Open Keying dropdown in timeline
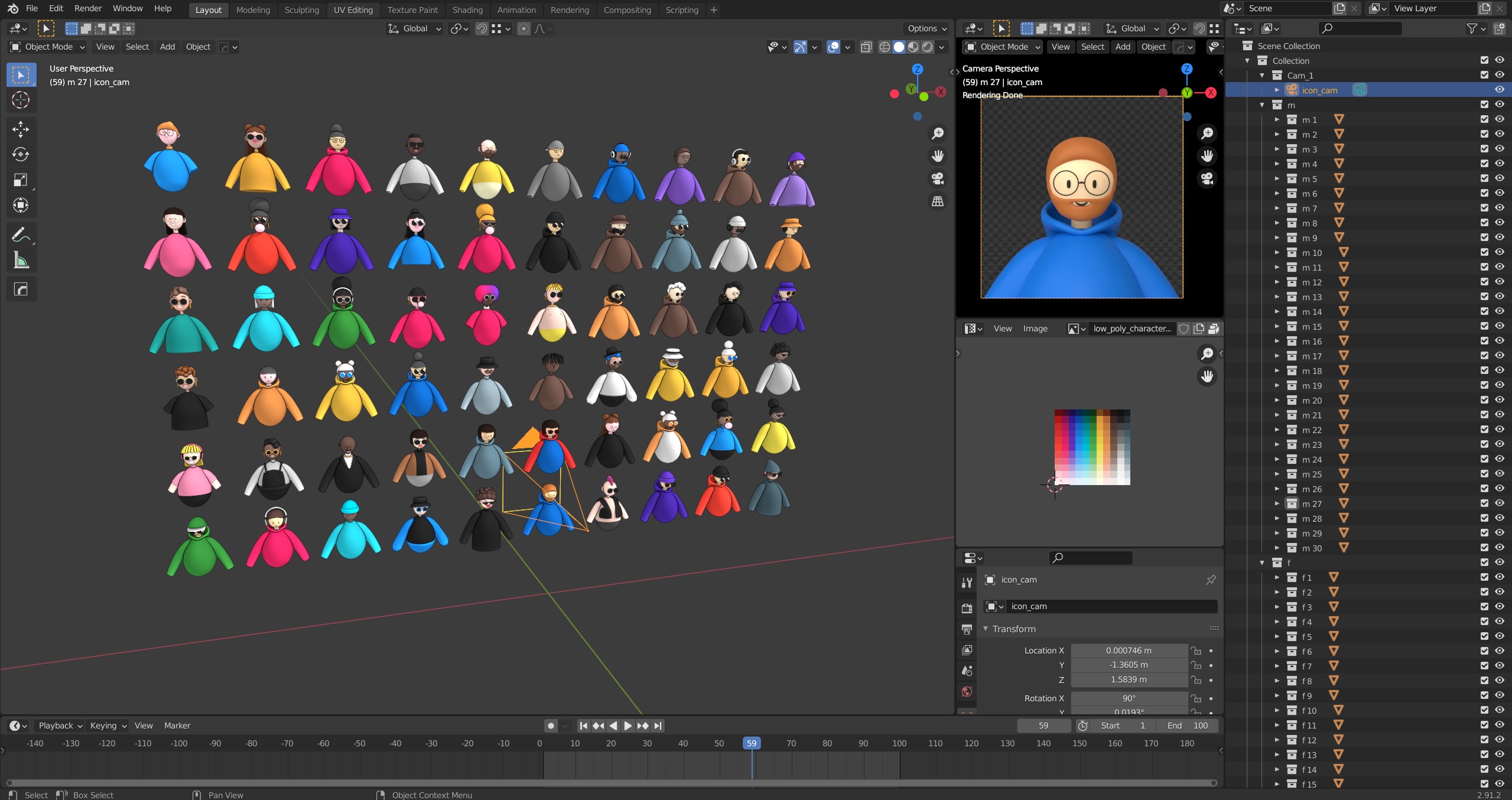Viewport: 1512px width, 800px height. [x=108, y=726]
